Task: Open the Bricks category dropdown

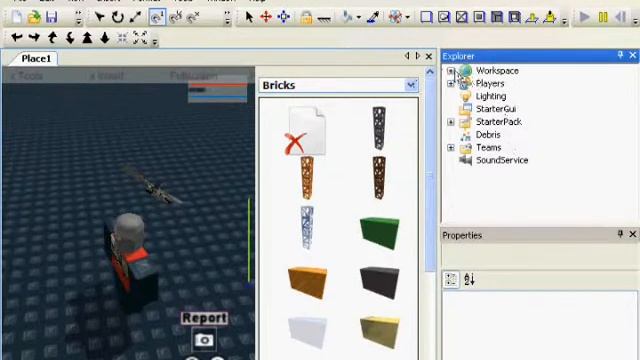Action: pos(411,85)
